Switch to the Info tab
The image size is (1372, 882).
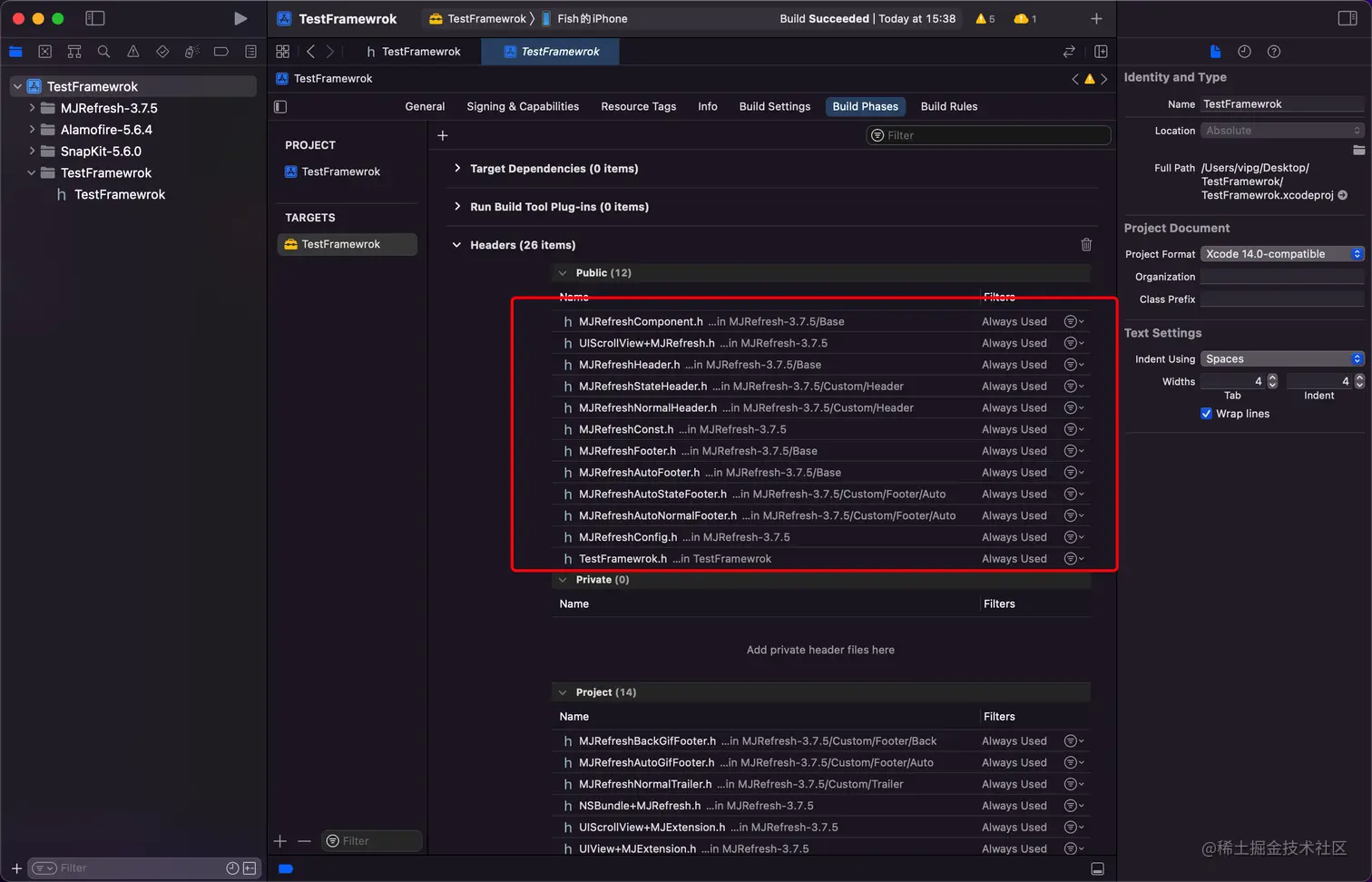(708, 106)
